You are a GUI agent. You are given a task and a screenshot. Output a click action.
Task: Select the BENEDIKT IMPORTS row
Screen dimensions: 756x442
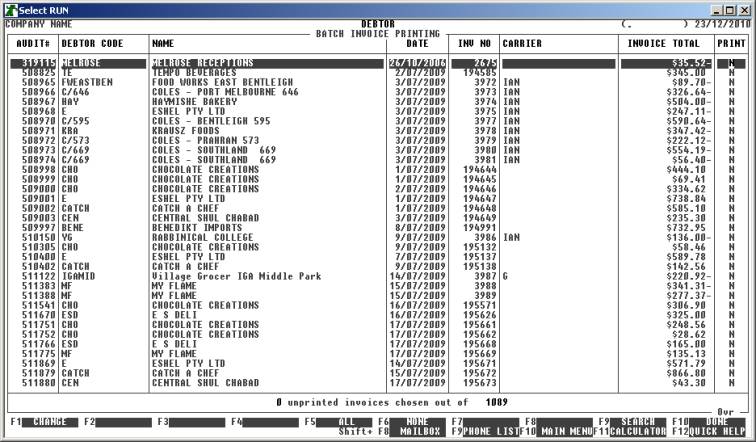tap(378, 228)
